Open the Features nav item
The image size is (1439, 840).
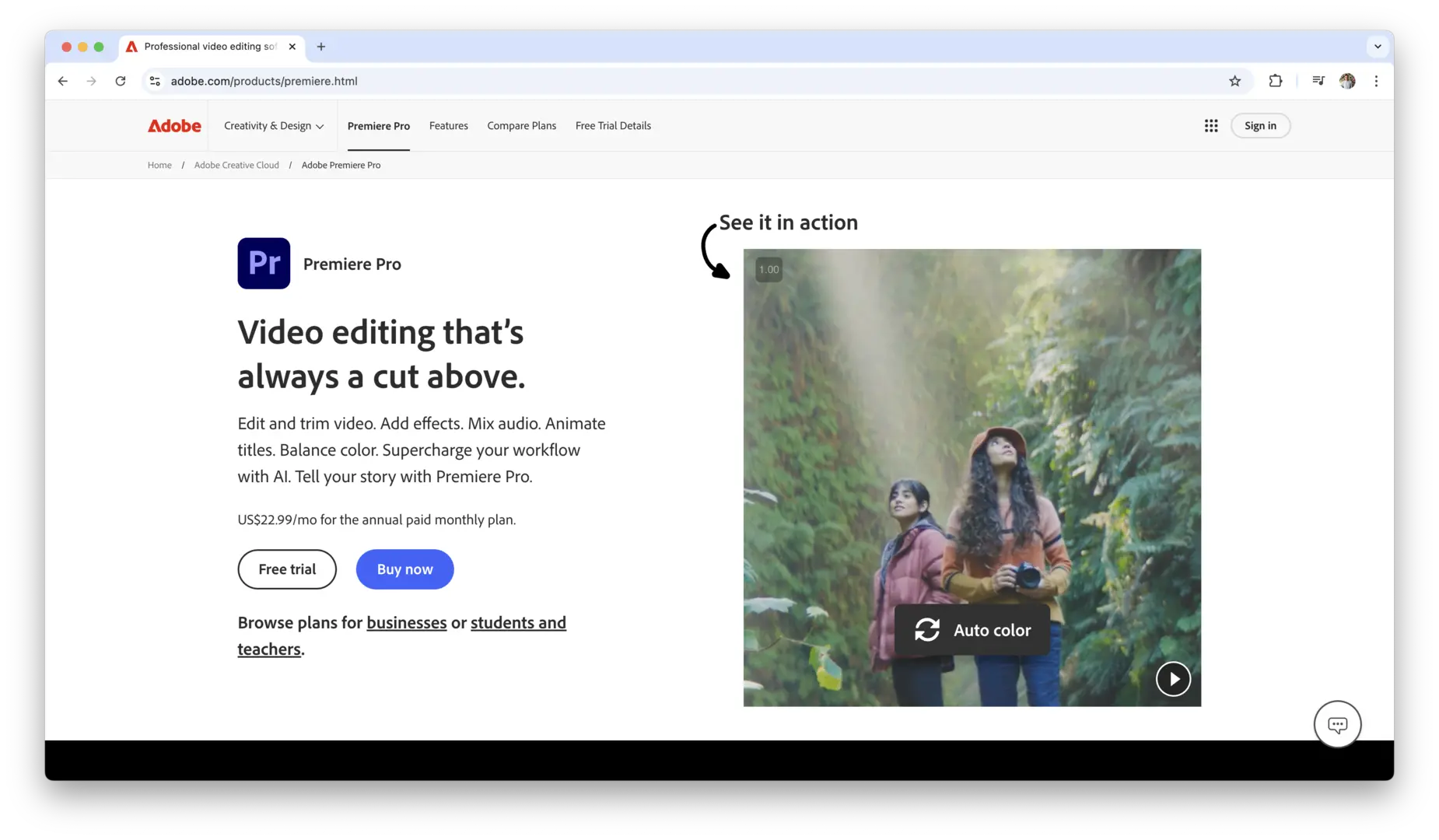449,126
